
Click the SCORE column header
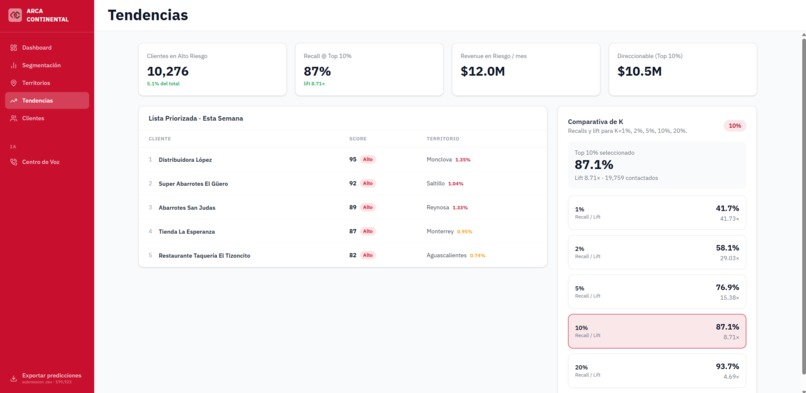[358, 139]
